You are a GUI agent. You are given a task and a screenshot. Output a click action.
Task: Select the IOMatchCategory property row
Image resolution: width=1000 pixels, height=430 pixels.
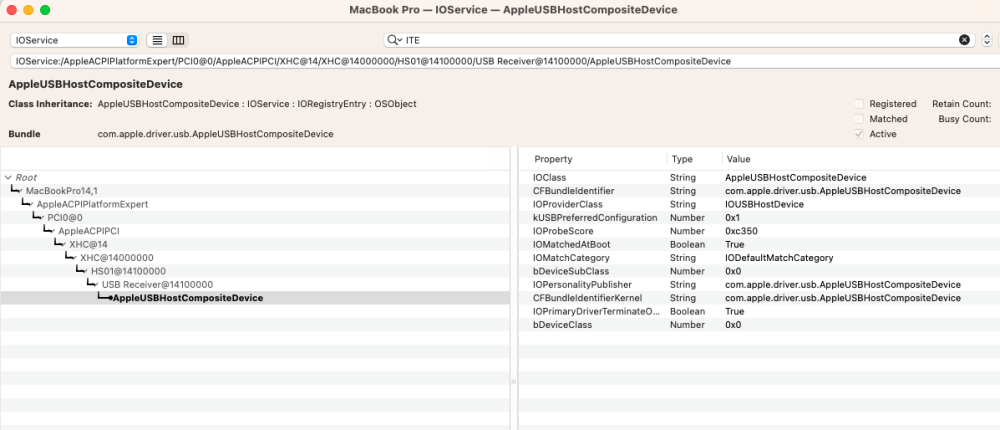[759, 258]
